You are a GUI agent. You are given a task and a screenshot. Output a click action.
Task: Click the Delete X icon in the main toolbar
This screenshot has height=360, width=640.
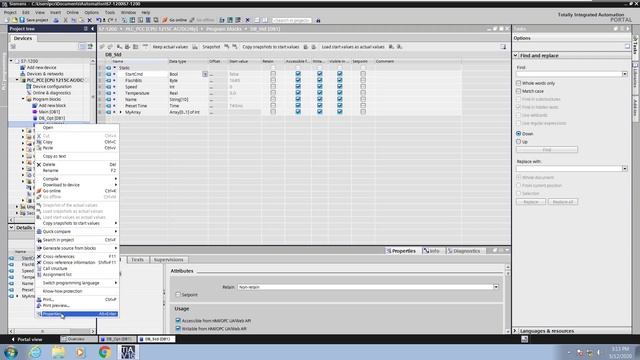[x=89, y=20]
